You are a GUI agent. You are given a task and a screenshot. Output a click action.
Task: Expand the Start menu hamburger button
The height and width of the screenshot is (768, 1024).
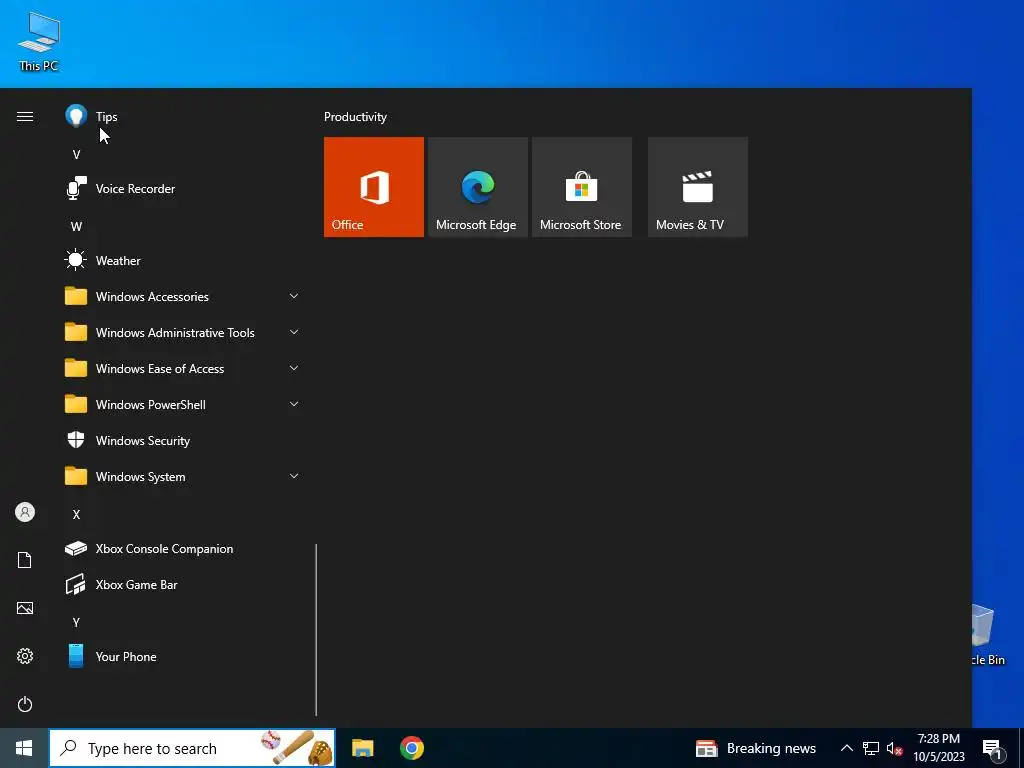click(25, 117)
